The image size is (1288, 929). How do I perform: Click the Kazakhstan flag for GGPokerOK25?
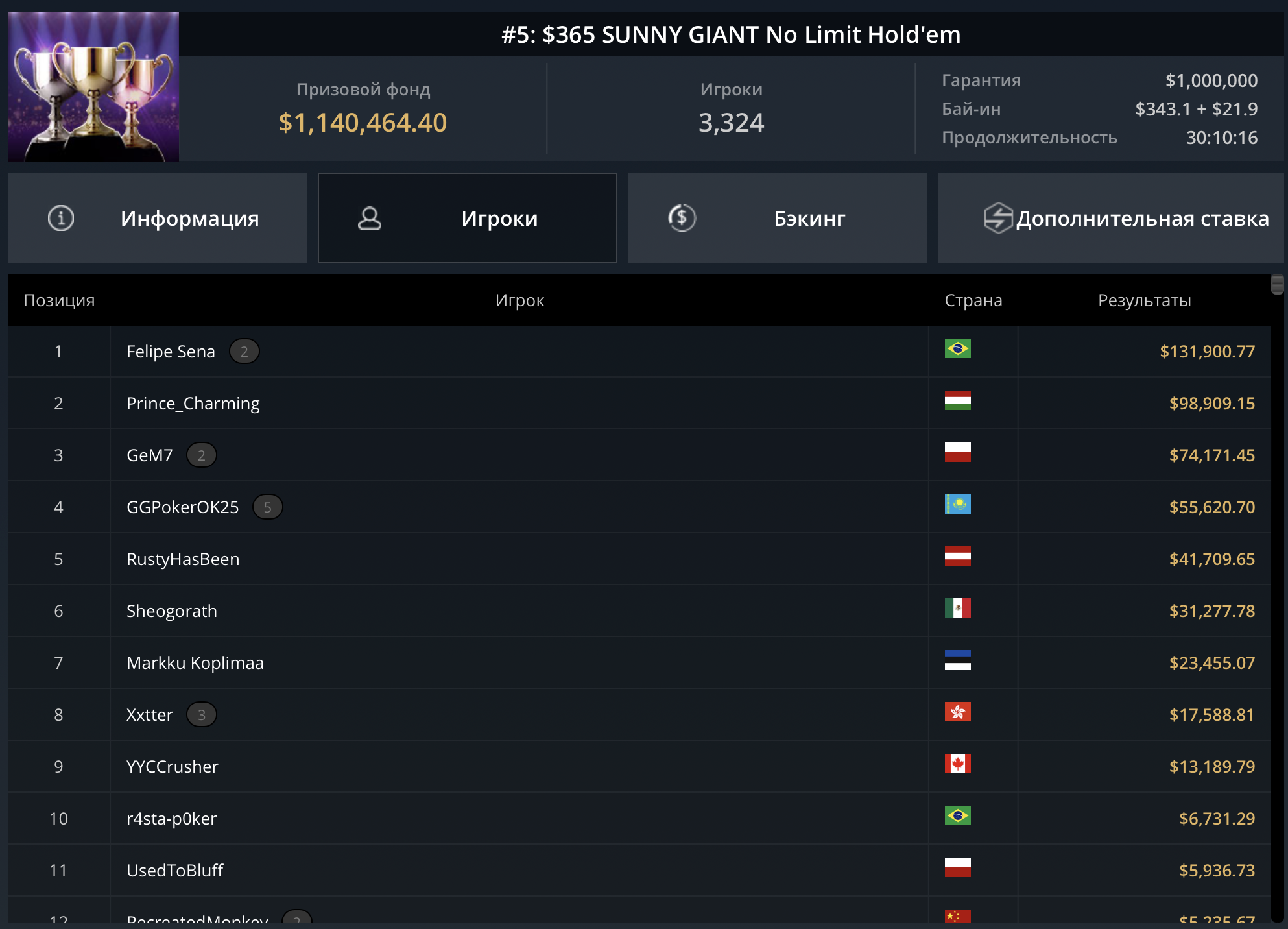pyautogui.click(x=957, y=505)
